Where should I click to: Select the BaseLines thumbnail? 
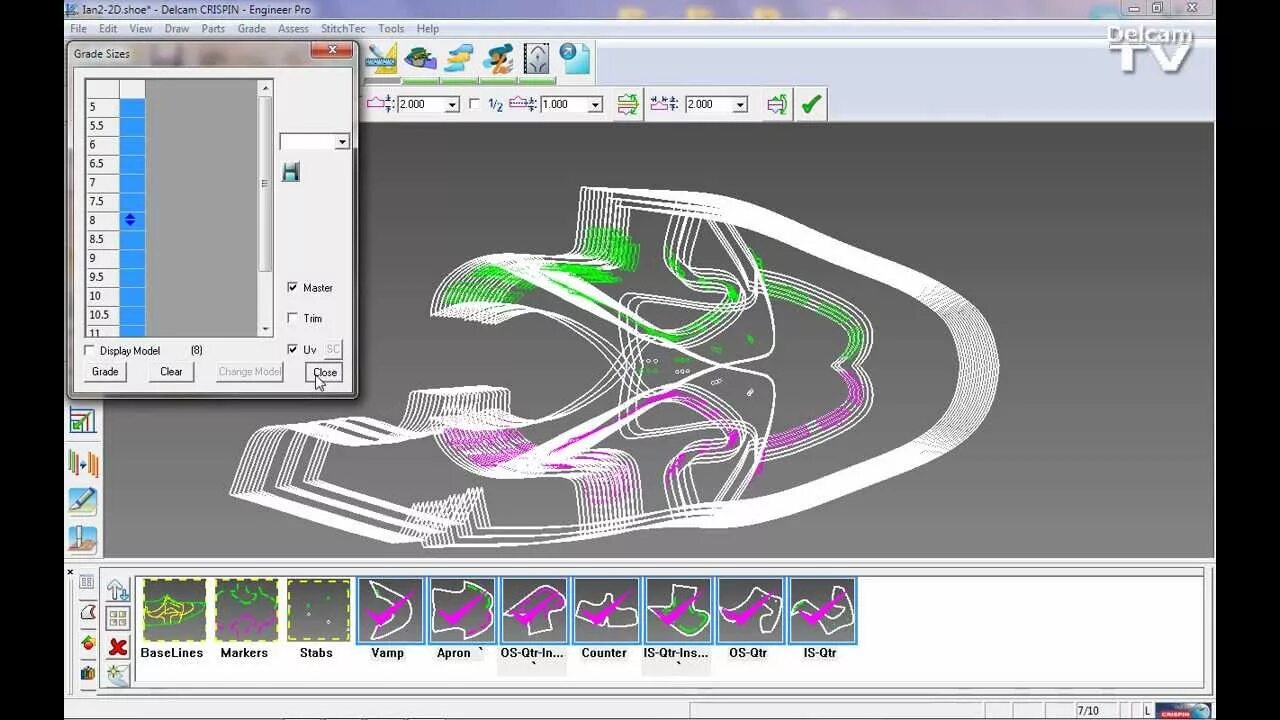tap(173, 611)
